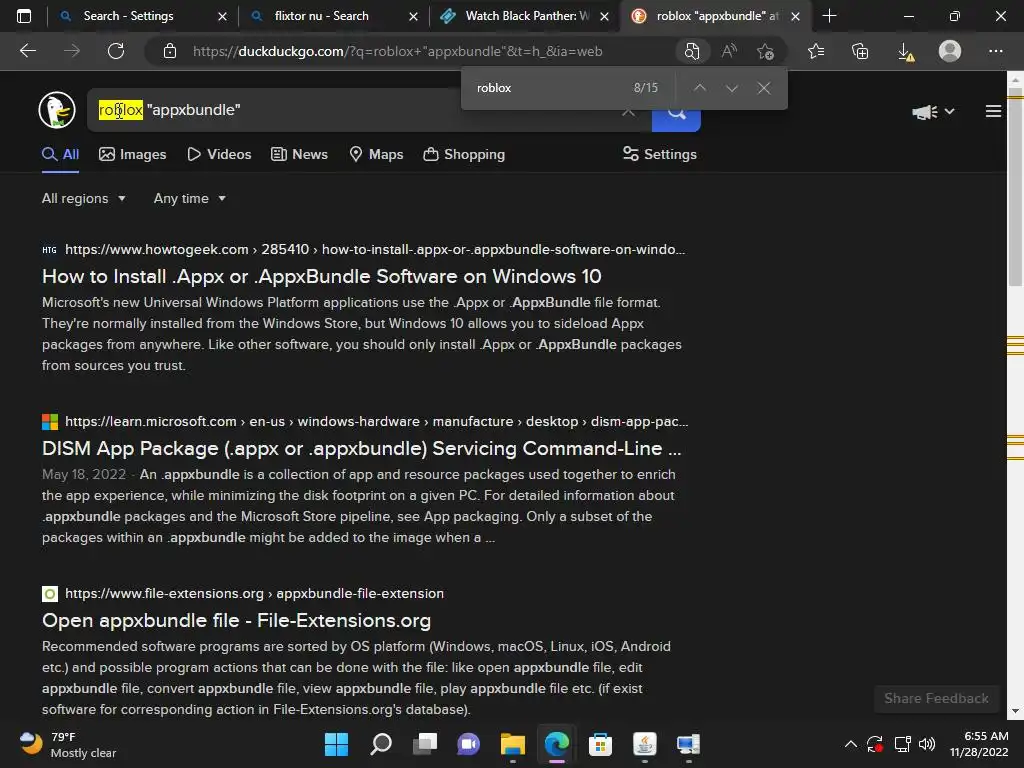Open How to Install .Appx result
The image size is (1024, 768).
tap(321, 276)
